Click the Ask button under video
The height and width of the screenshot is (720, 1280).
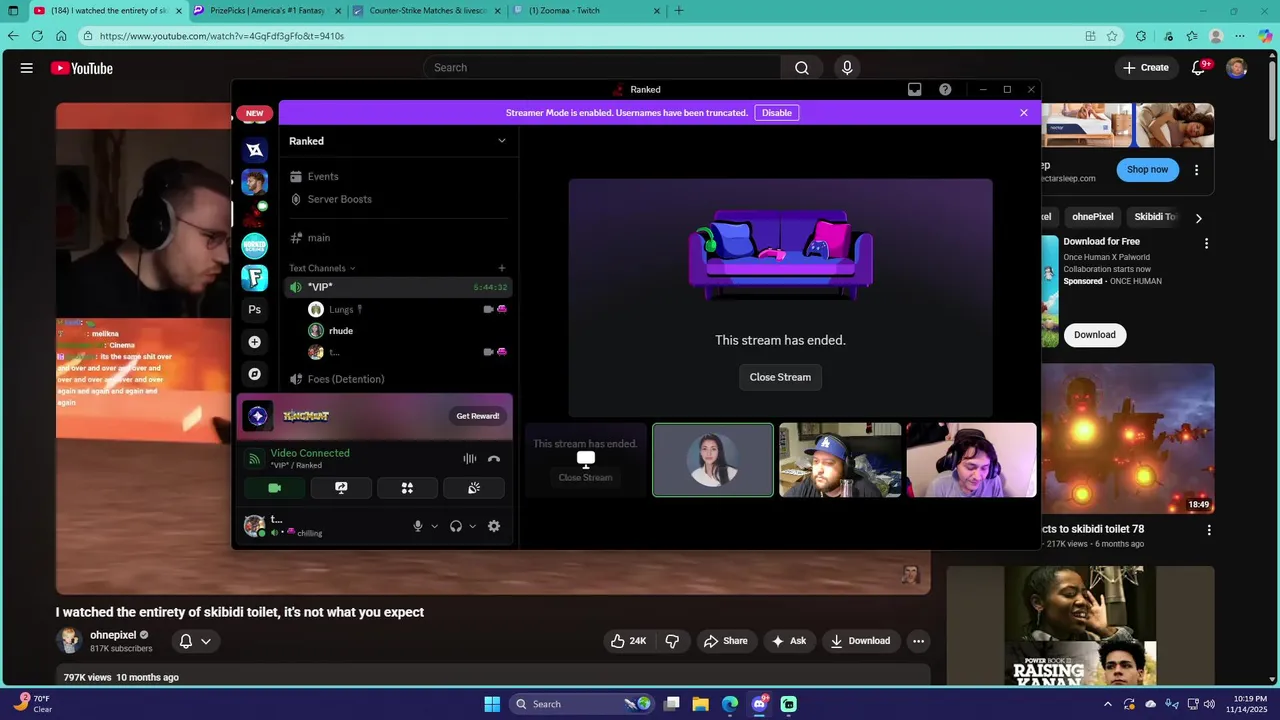[789, 641]
